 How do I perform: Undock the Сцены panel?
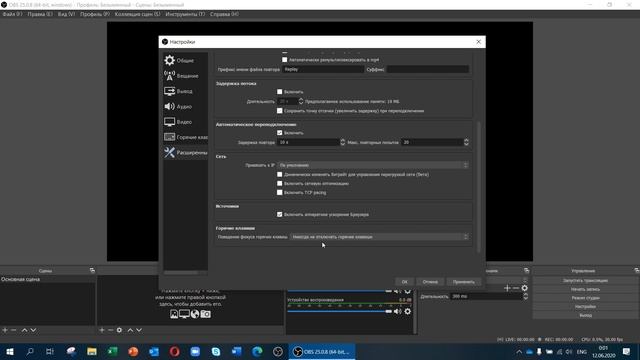click(x=92, y=271)
